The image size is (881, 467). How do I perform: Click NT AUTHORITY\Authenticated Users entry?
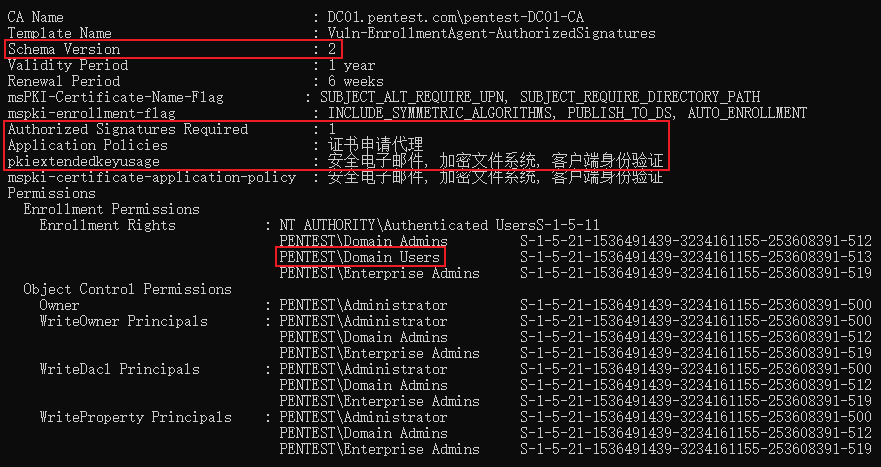click(x=407, y=225)
